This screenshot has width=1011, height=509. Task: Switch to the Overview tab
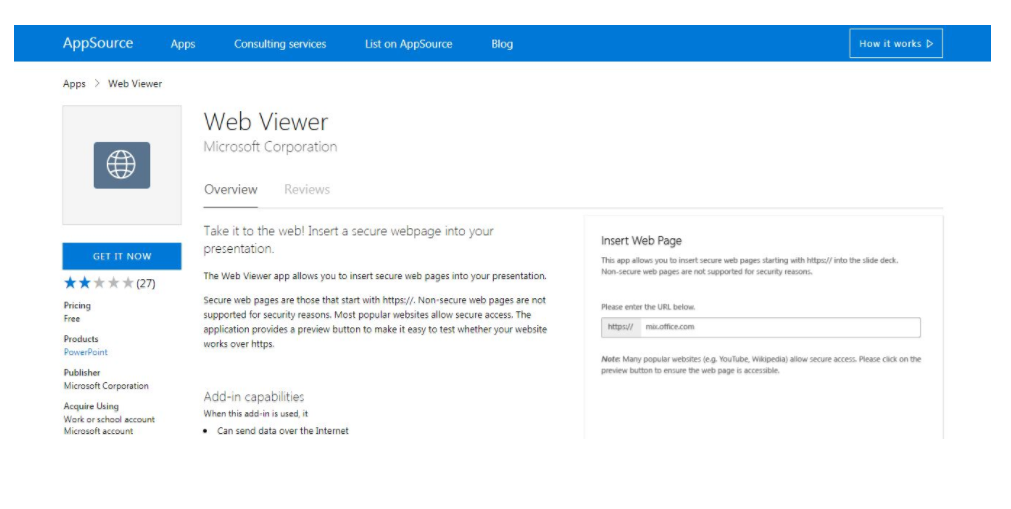point(230,190)
